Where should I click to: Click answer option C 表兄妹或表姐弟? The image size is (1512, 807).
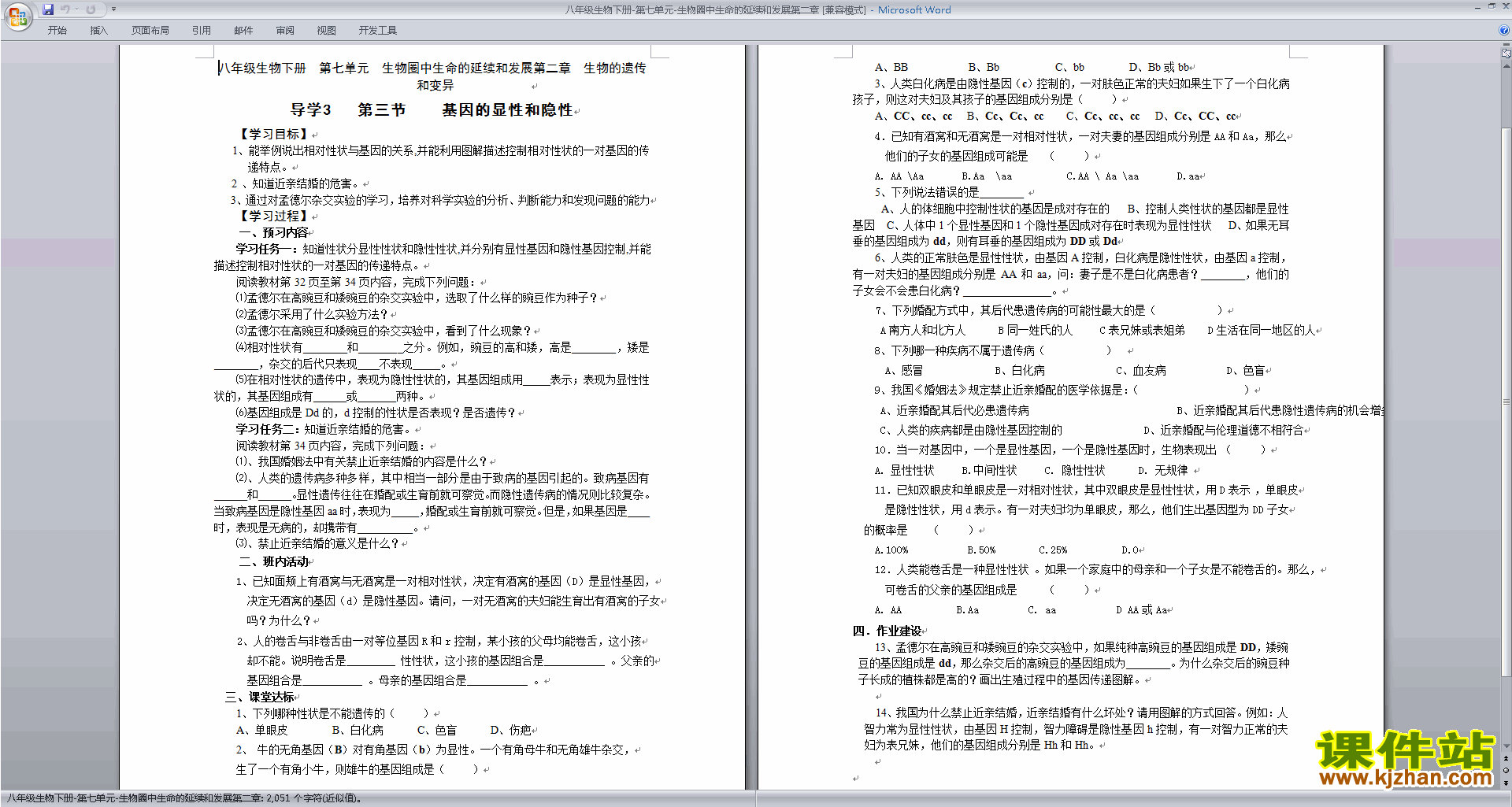[1142, 330]
